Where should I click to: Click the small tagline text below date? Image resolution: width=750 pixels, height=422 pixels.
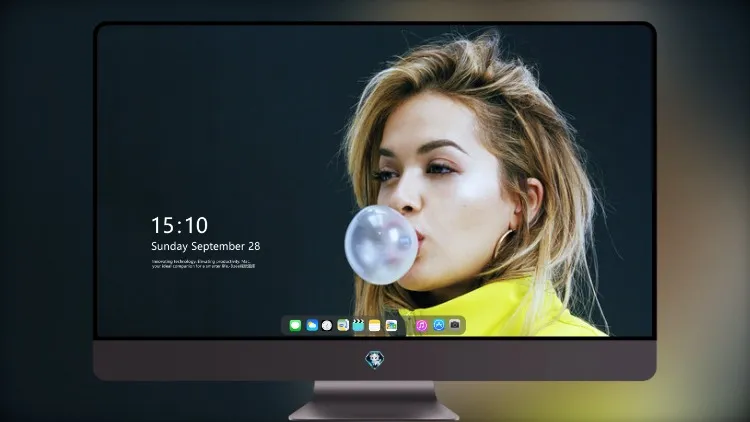coord(203,264)
